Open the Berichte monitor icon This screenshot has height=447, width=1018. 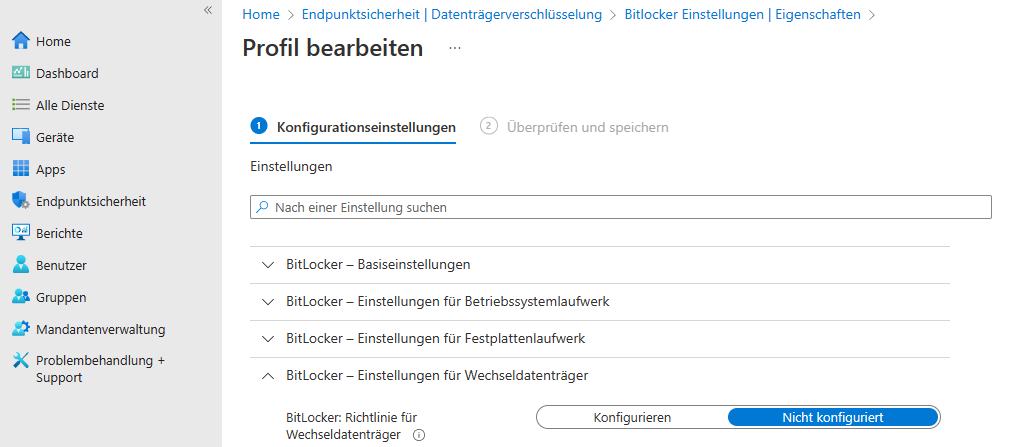point(21,232)
